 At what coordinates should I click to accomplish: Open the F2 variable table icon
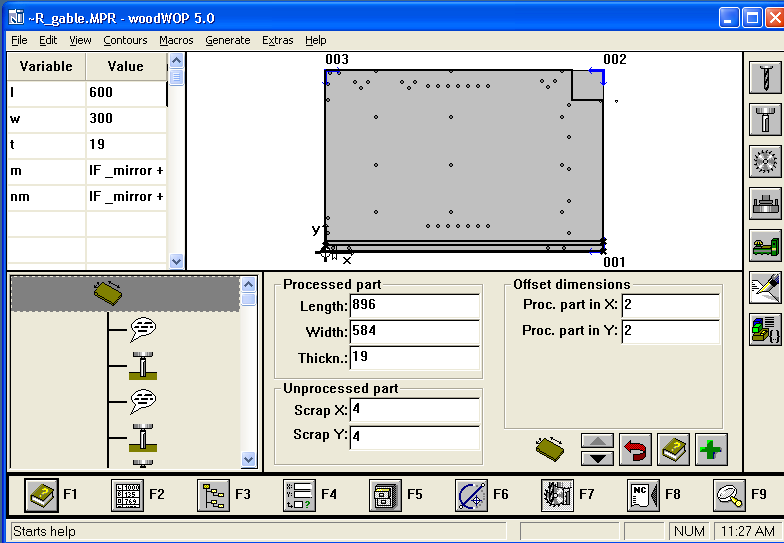tap(127, 495)
